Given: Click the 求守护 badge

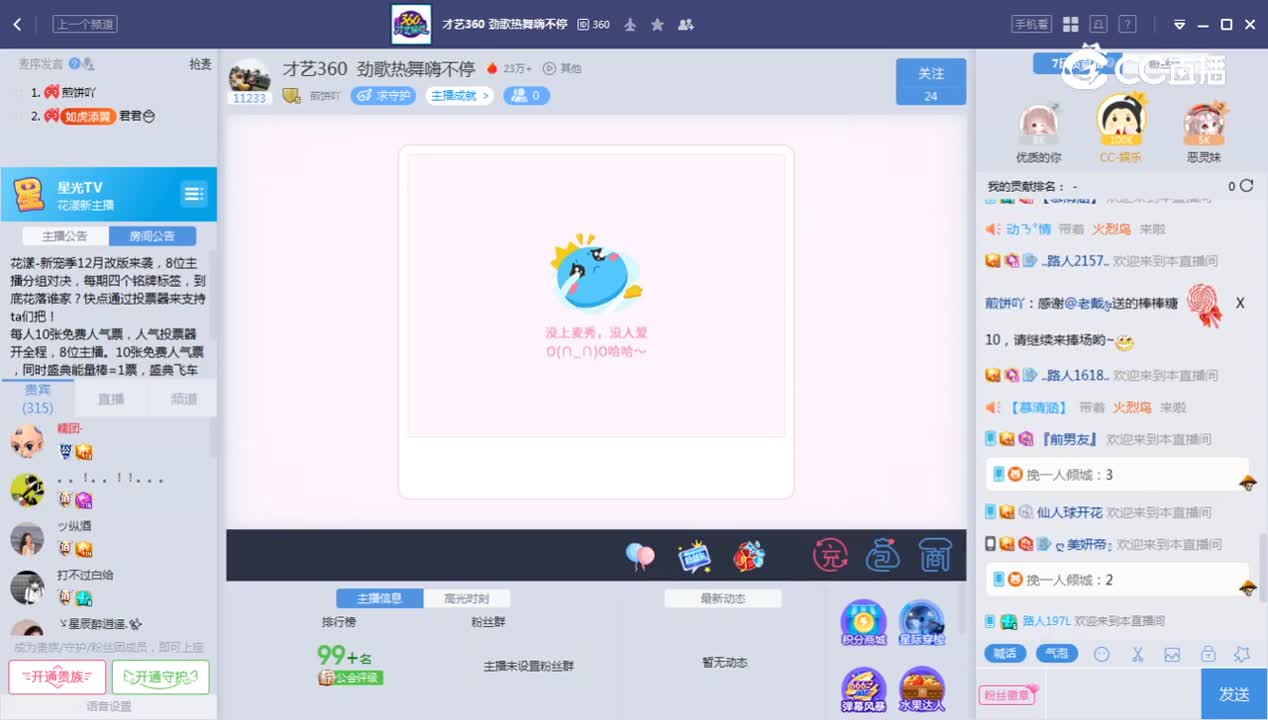Looking at the screenshot, I should [x=383, y=96].
